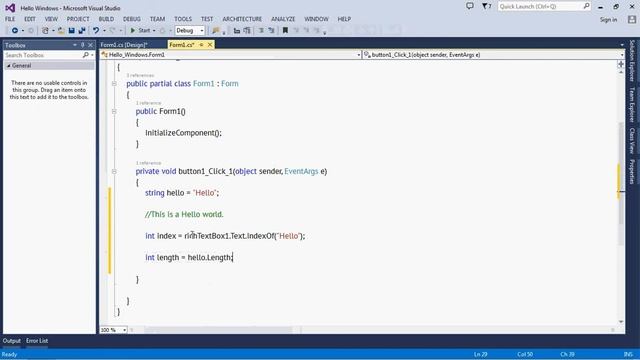Click the Sign in link
The width and height of the screenshot is (640, 360).
tap(608, 20)
